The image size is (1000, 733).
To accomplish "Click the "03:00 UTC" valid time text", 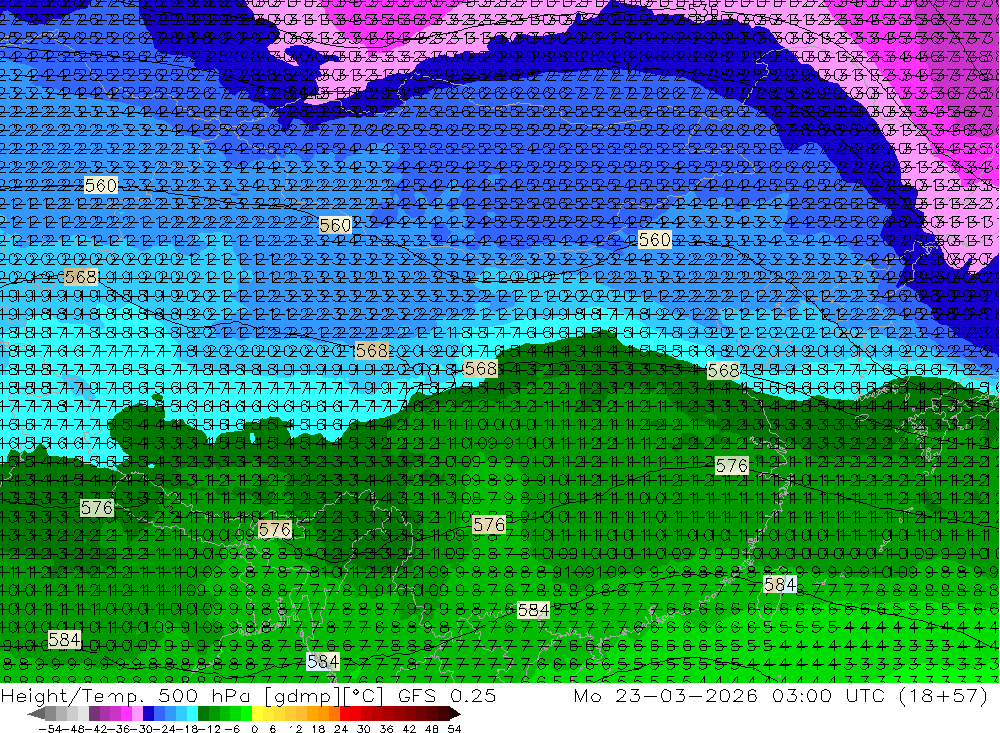I will pyautogui.click(x=829, y=695).
